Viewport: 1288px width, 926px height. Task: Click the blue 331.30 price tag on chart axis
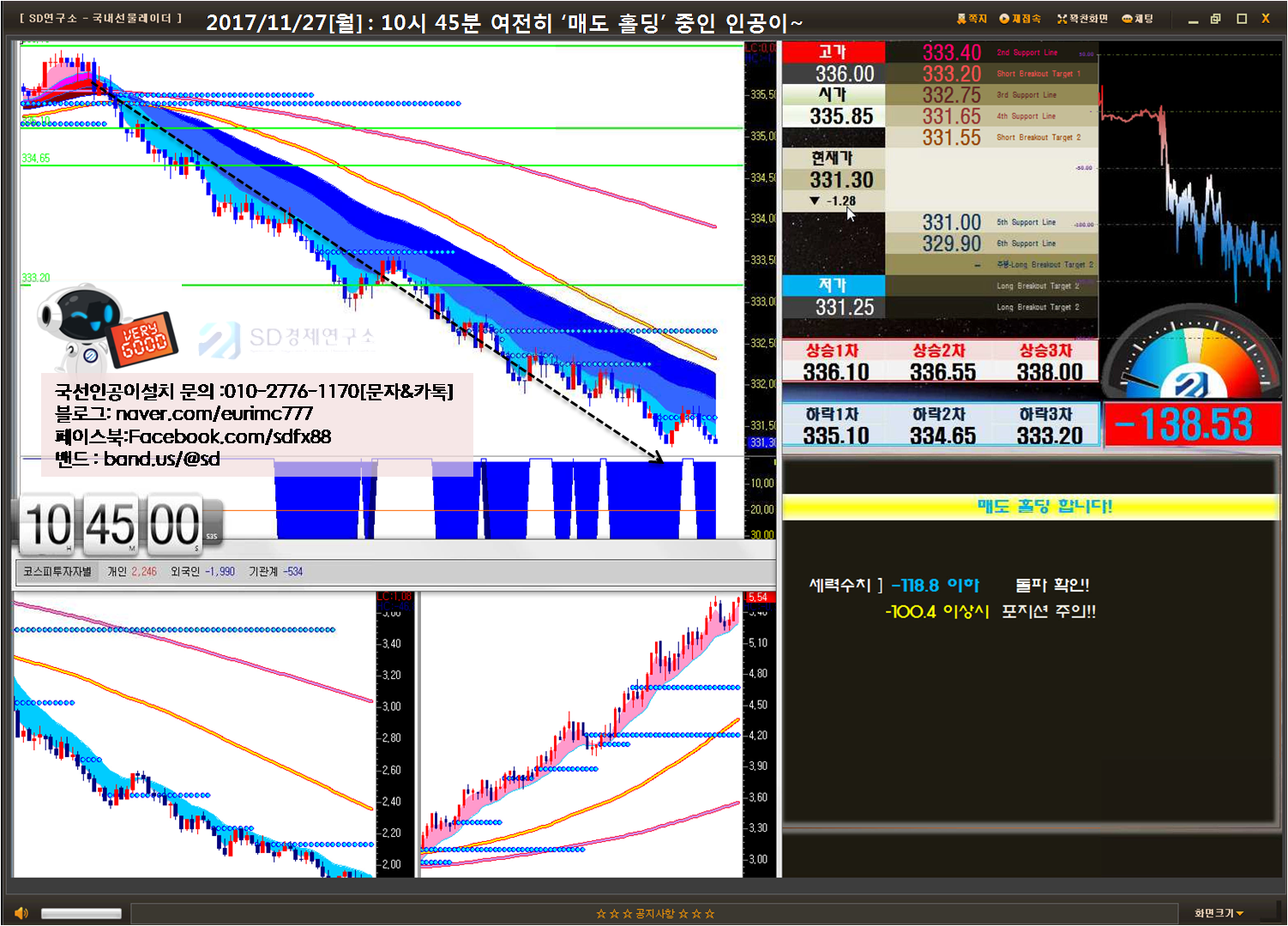tap(762, 442)
